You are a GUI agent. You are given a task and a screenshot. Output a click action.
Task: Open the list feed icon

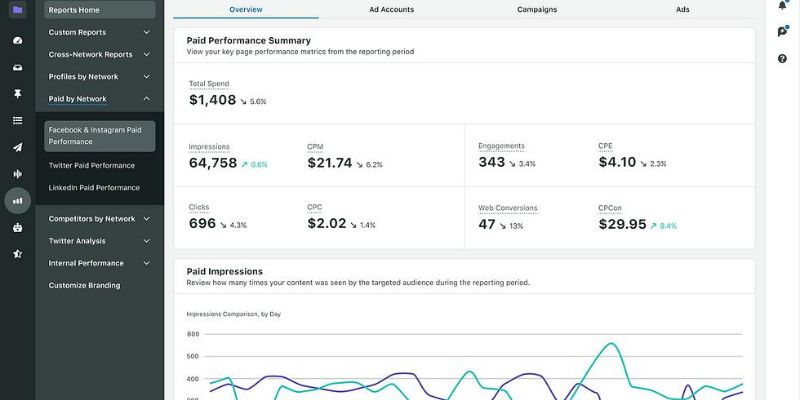click(18, 120)
